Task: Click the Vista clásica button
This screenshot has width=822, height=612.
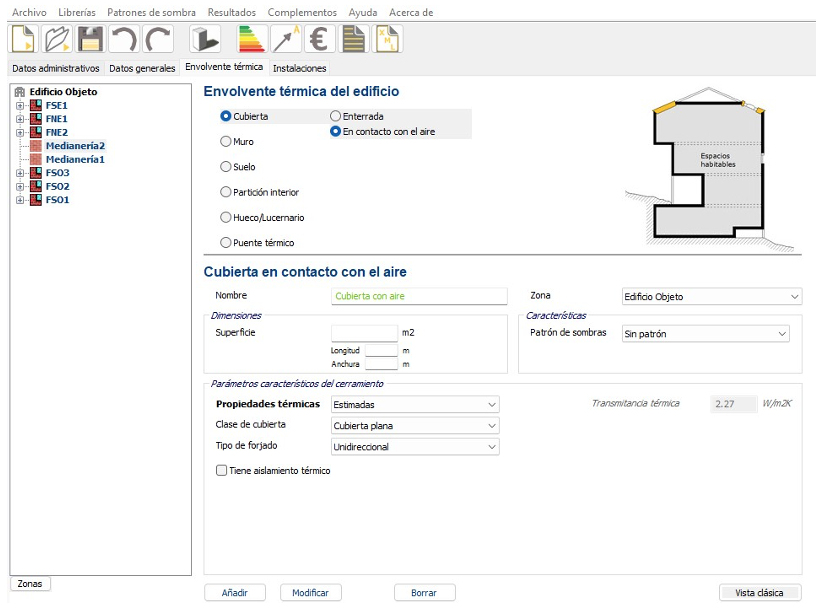Action: pos(759,593)
